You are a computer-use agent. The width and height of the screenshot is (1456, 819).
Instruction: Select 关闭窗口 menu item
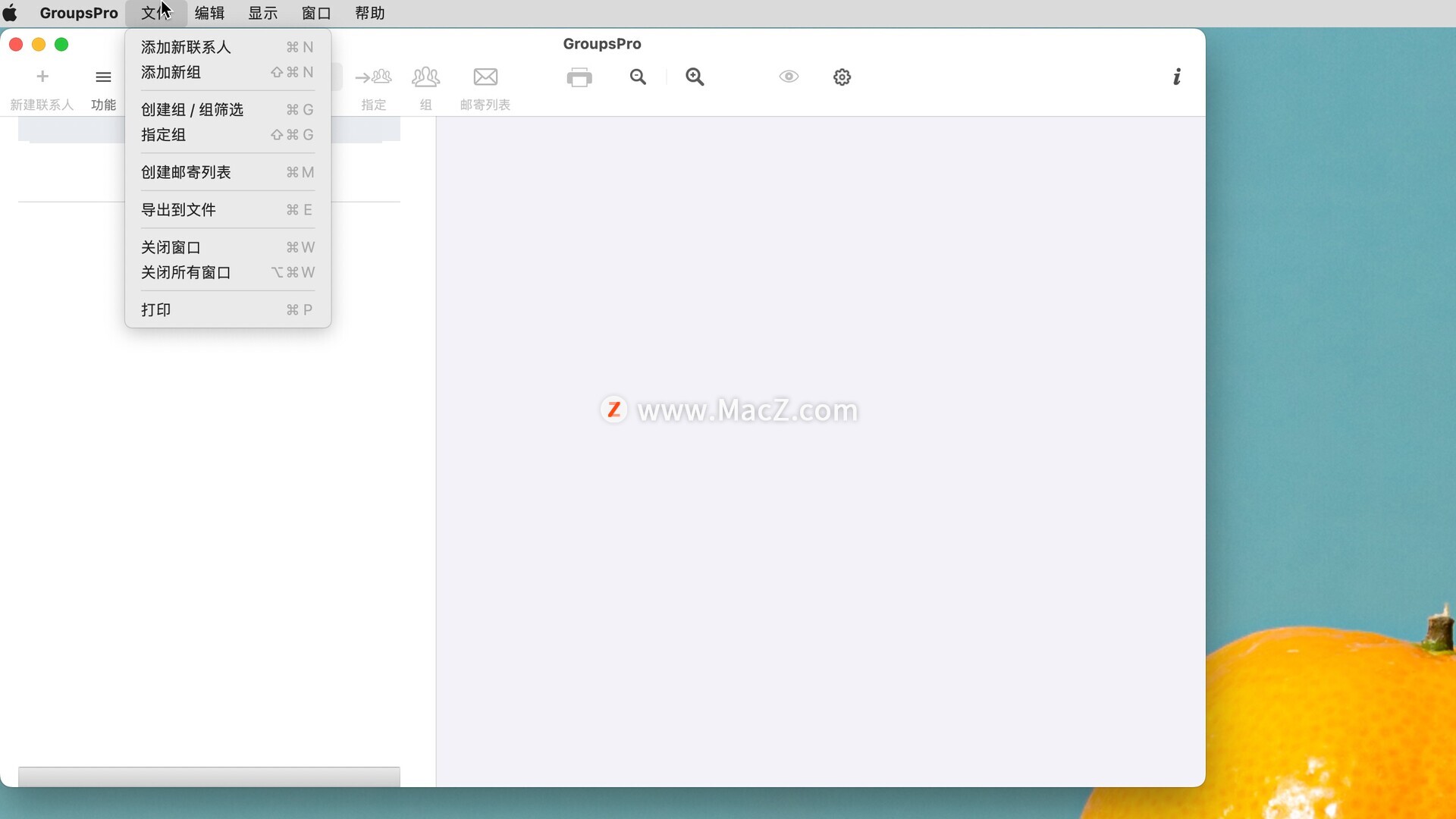coord(227,247)
